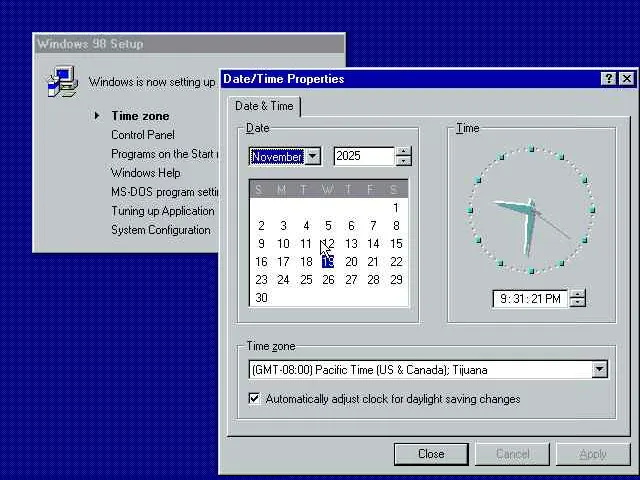The image size is (640, 480).
Task: Select November 1 in the calendar
Action: pos(396,208)
